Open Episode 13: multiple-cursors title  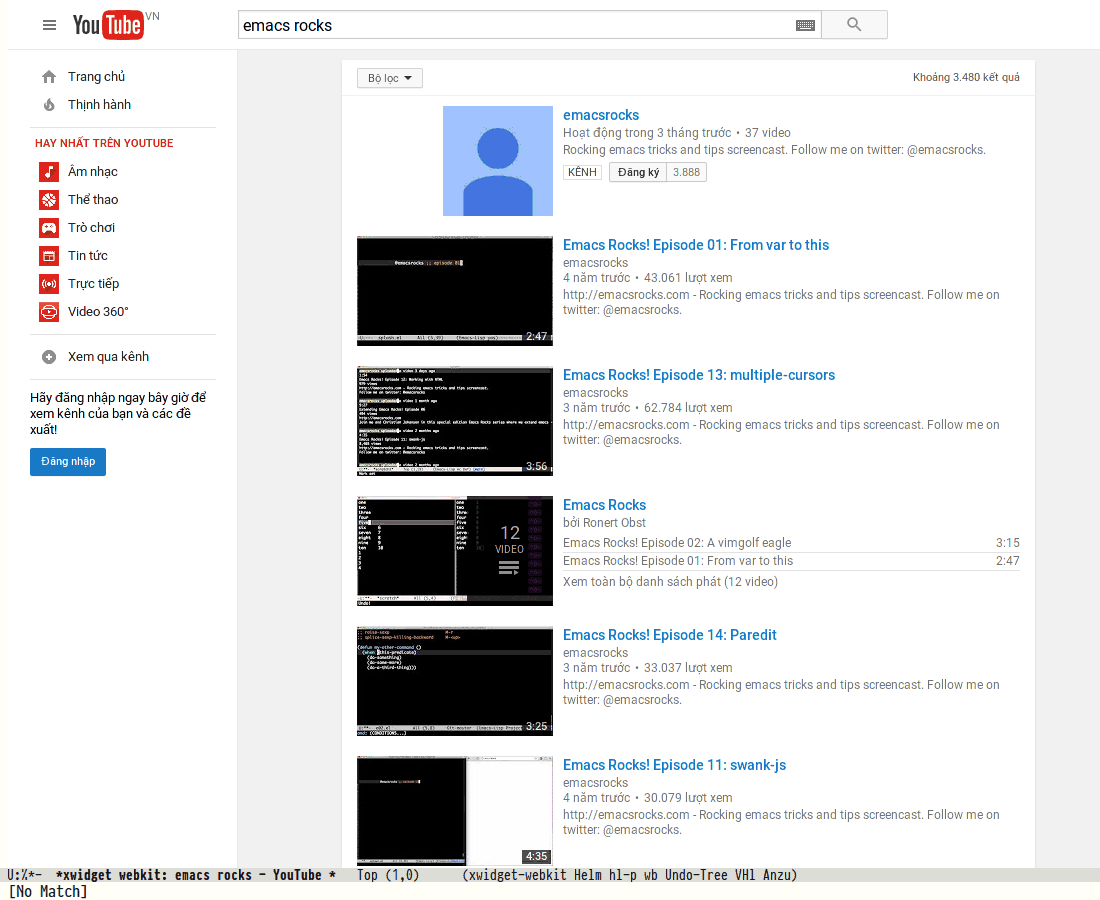tap(699, 375)
